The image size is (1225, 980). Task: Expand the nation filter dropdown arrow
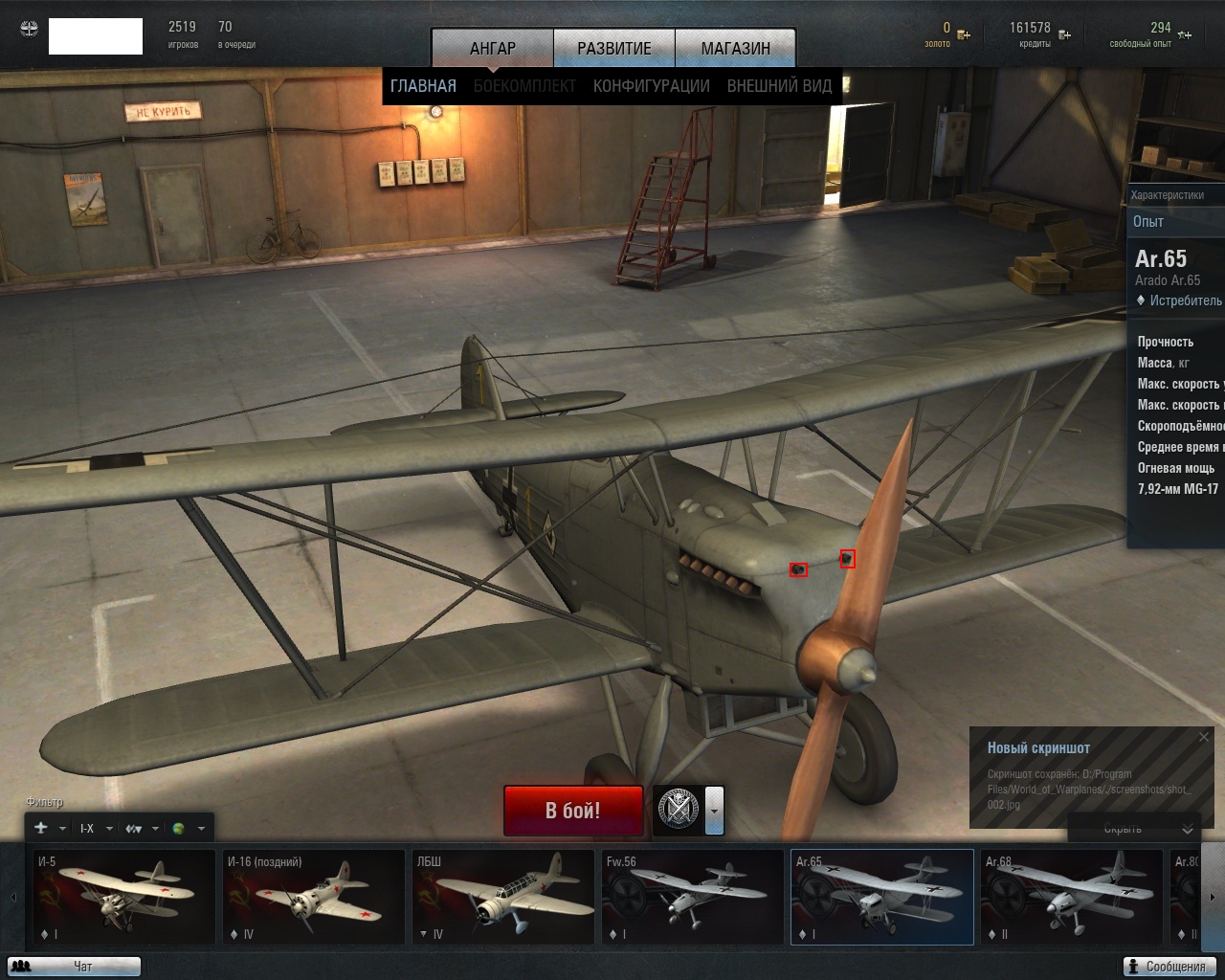pos(201,829)
